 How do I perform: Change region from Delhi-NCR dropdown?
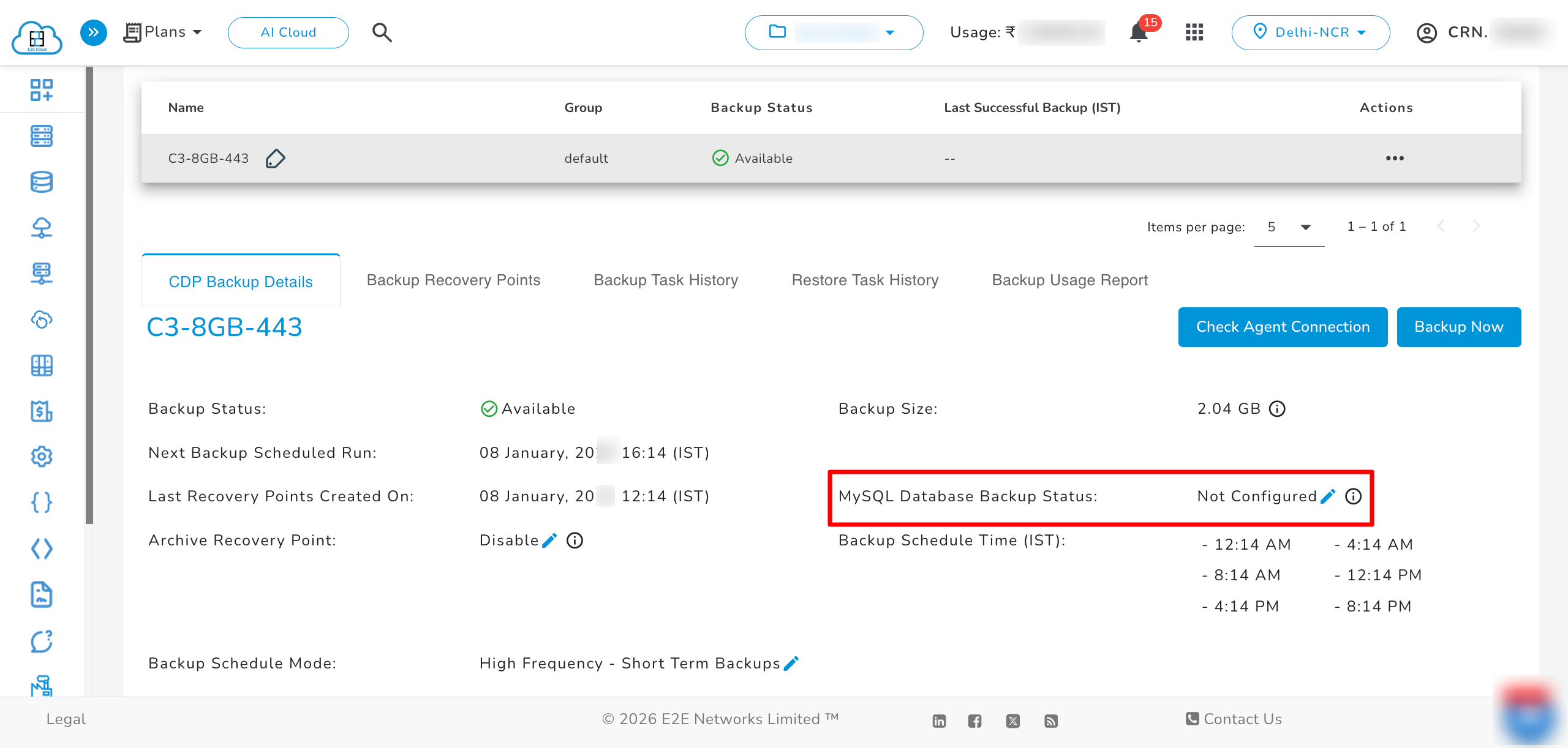coord(1310,32)
